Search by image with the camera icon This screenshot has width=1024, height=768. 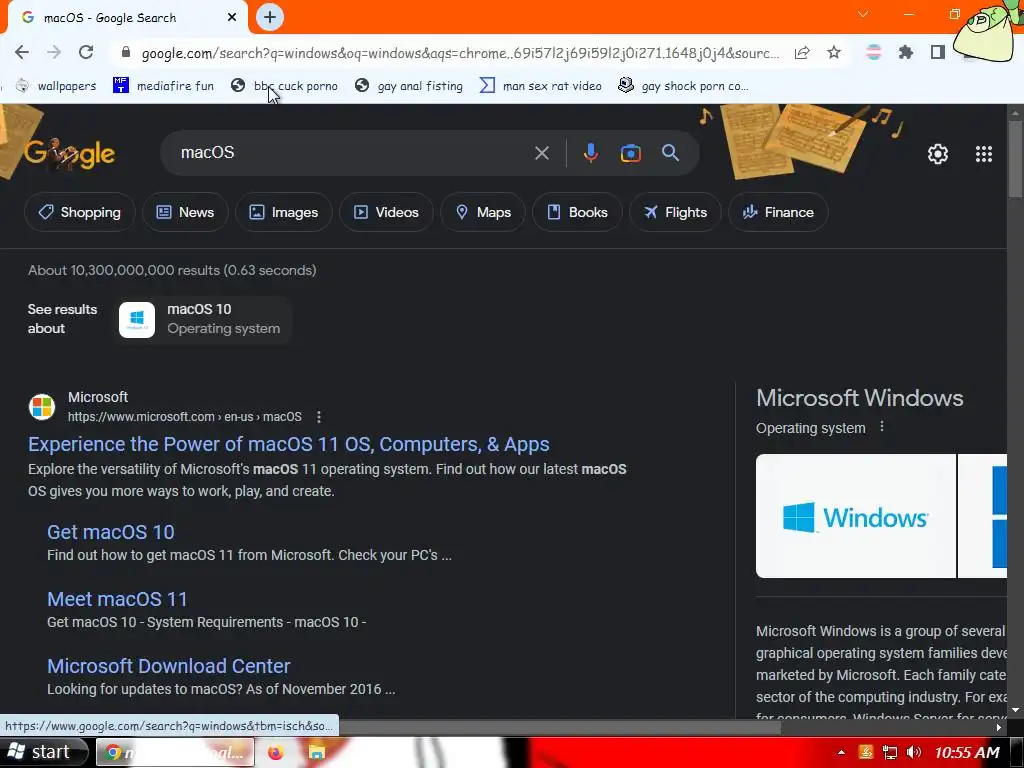pyautogui.click(x=630, y=153)
